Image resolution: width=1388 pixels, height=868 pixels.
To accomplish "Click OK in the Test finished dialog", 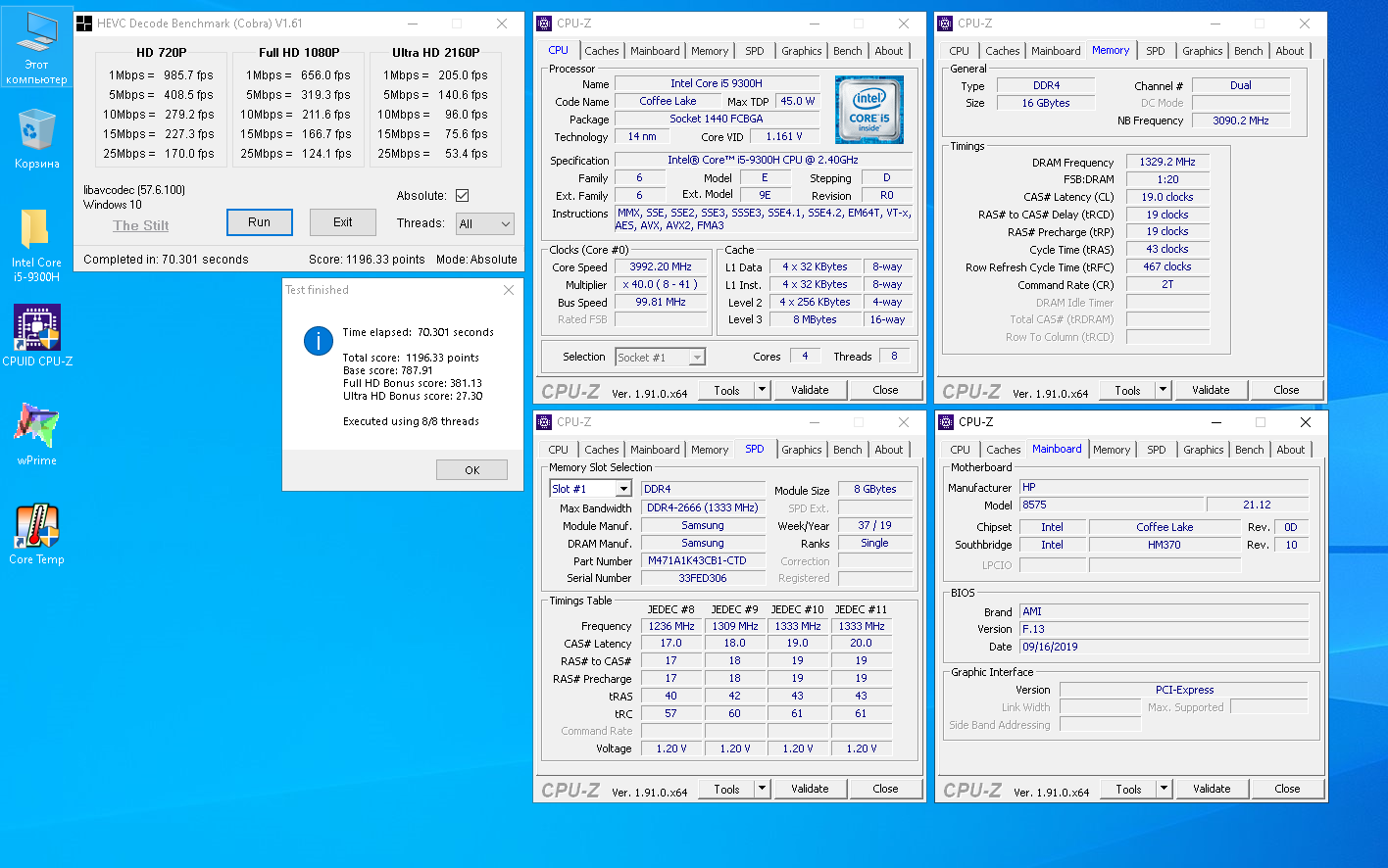I will (472, 470).
